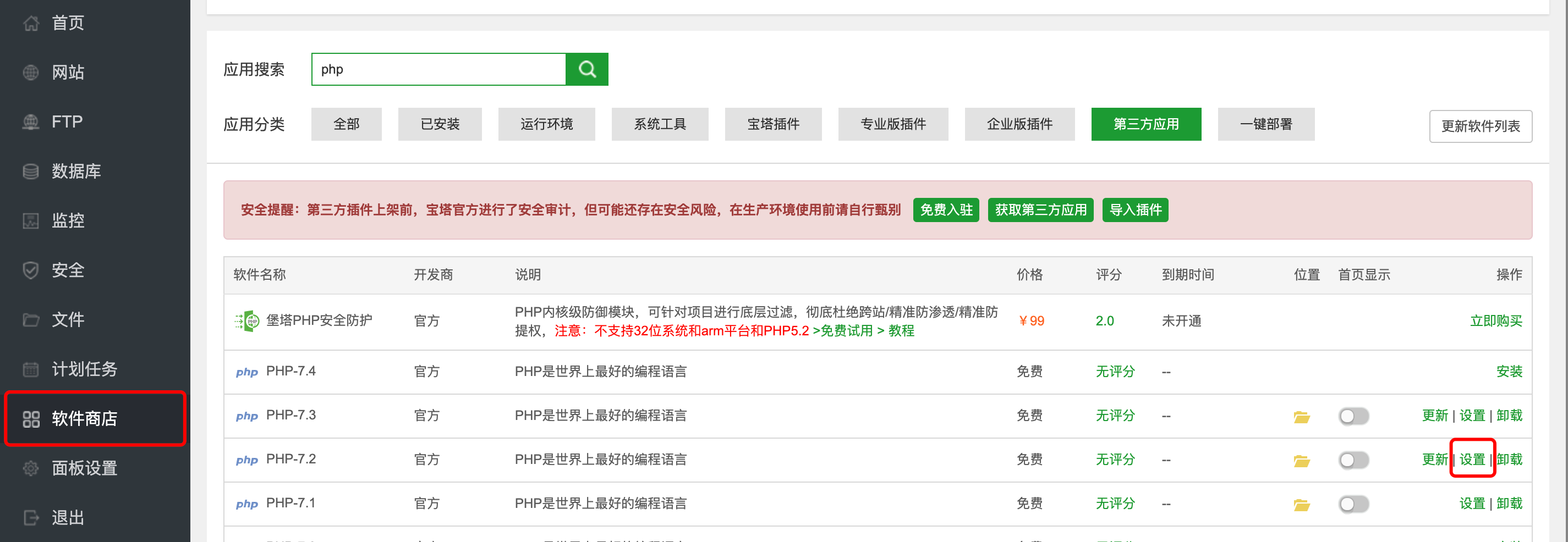Click the globe icon beside 网站
Viewport: 1568px width, 542px height.
coord(31,73)
